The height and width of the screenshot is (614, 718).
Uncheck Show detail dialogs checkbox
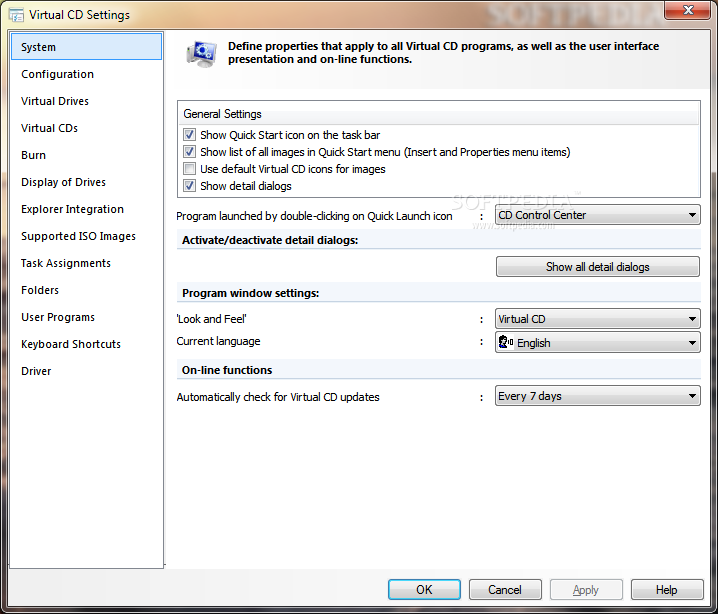tap(189, 185)
